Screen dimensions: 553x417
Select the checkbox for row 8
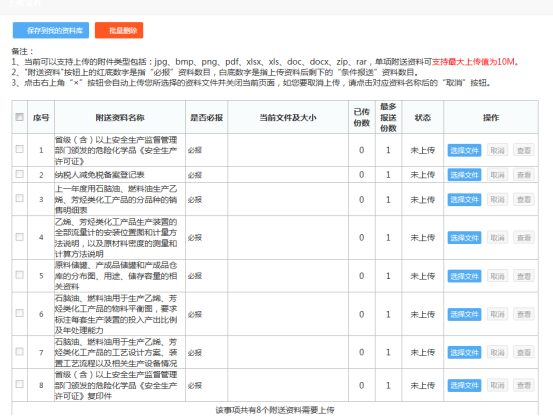click(x=20, y=384)
